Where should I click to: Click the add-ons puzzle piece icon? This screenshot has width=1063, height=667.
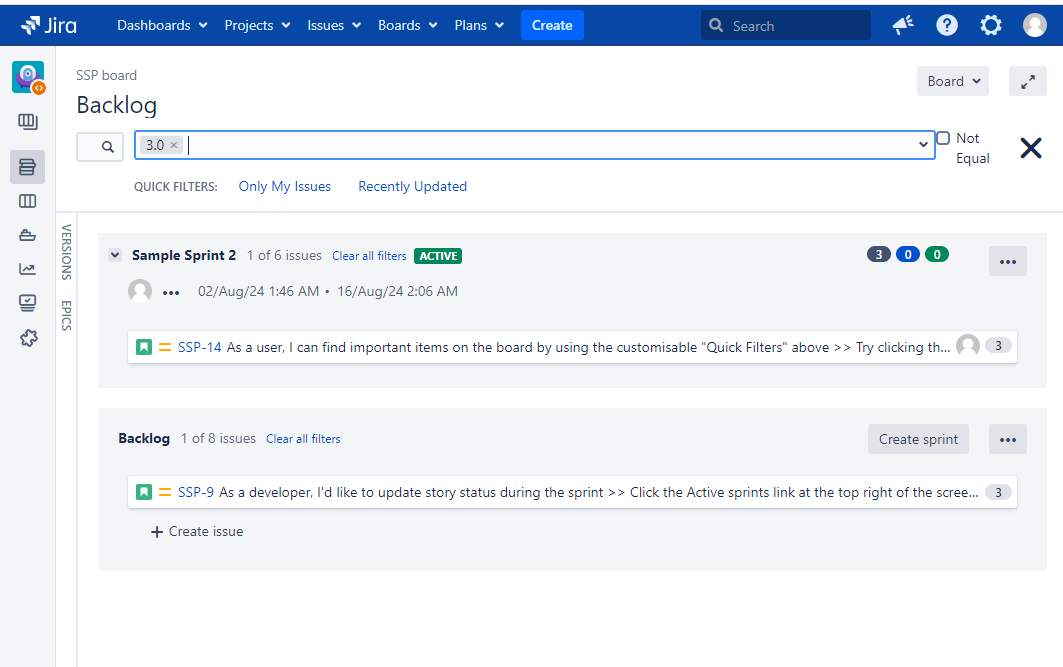coord(27,338)
